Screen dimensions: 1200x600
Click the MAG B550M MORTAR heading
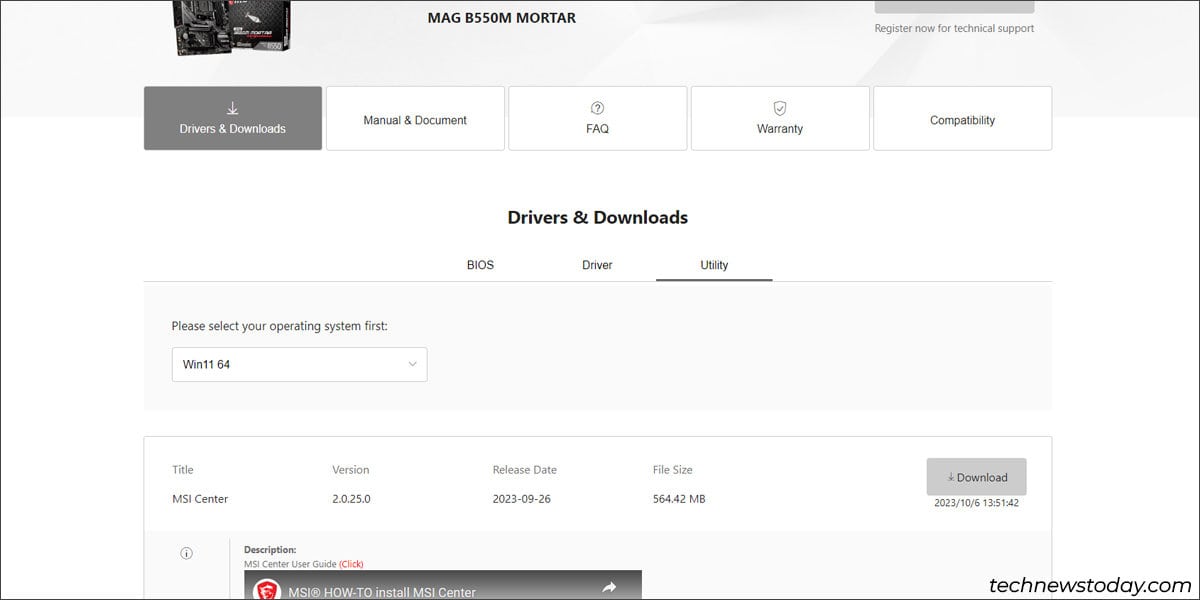[502, 18]
